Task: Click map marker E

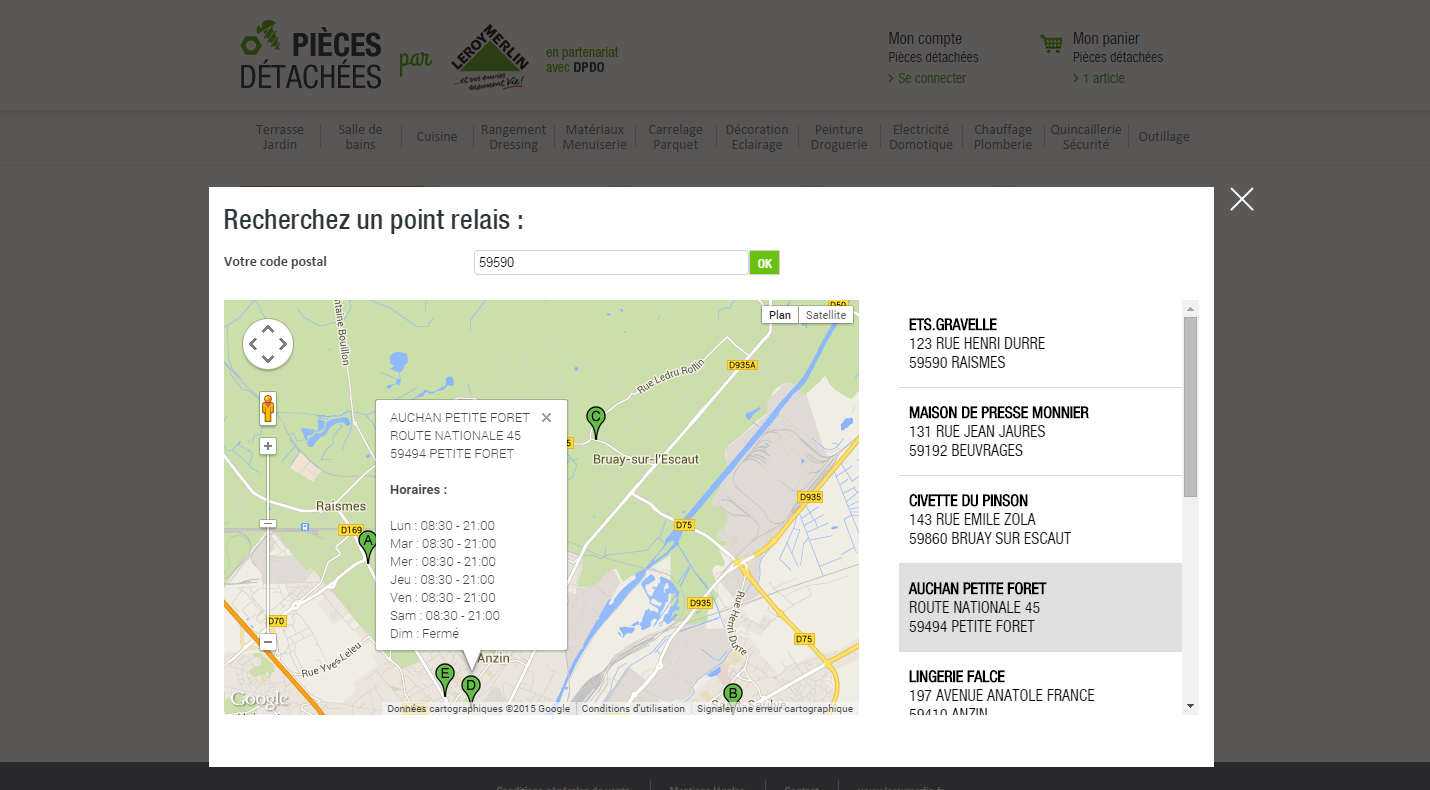Action: click(x=445, y=679)
